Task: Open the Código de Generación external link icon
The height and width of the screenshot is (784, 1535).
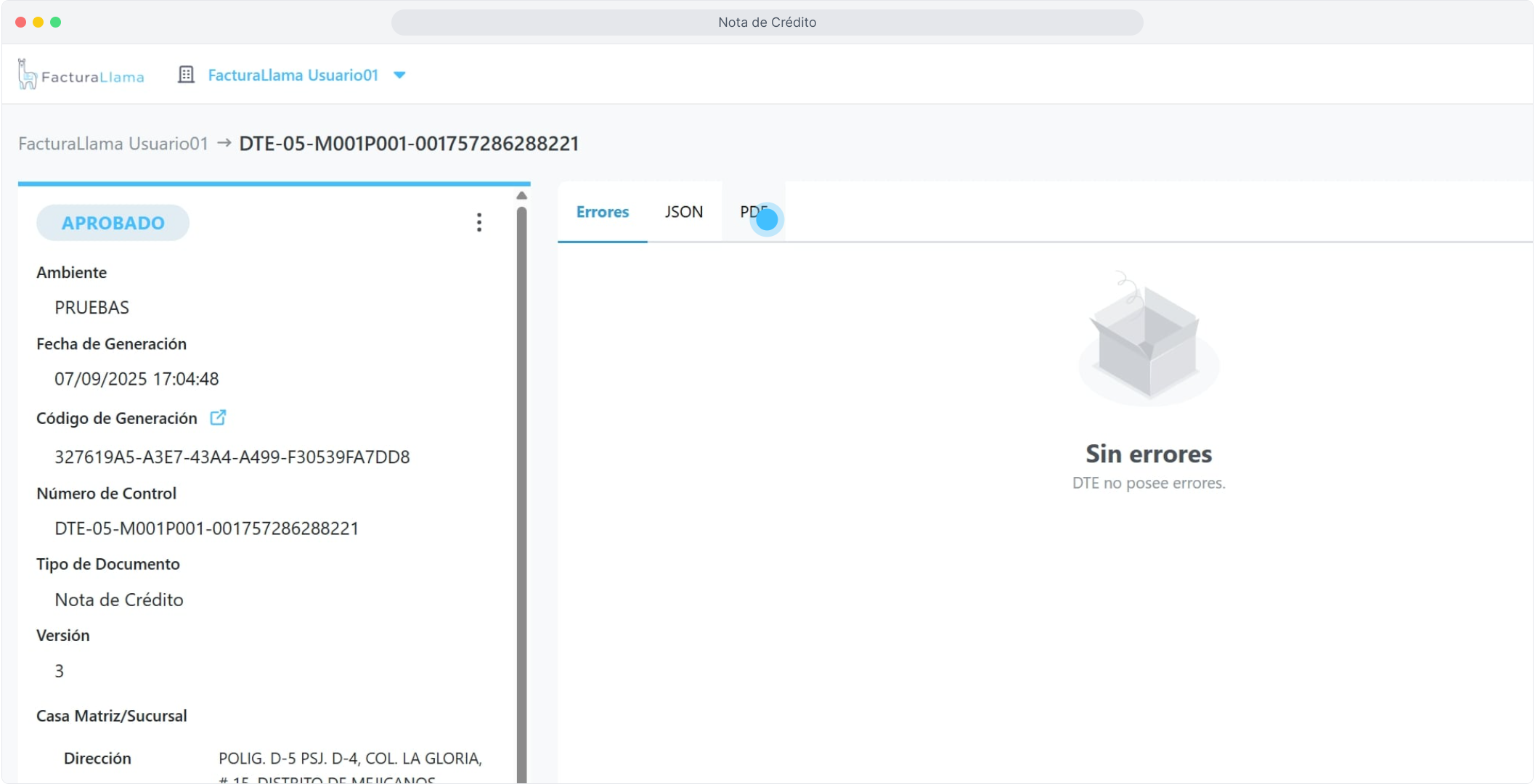Action: click(218, 417)
